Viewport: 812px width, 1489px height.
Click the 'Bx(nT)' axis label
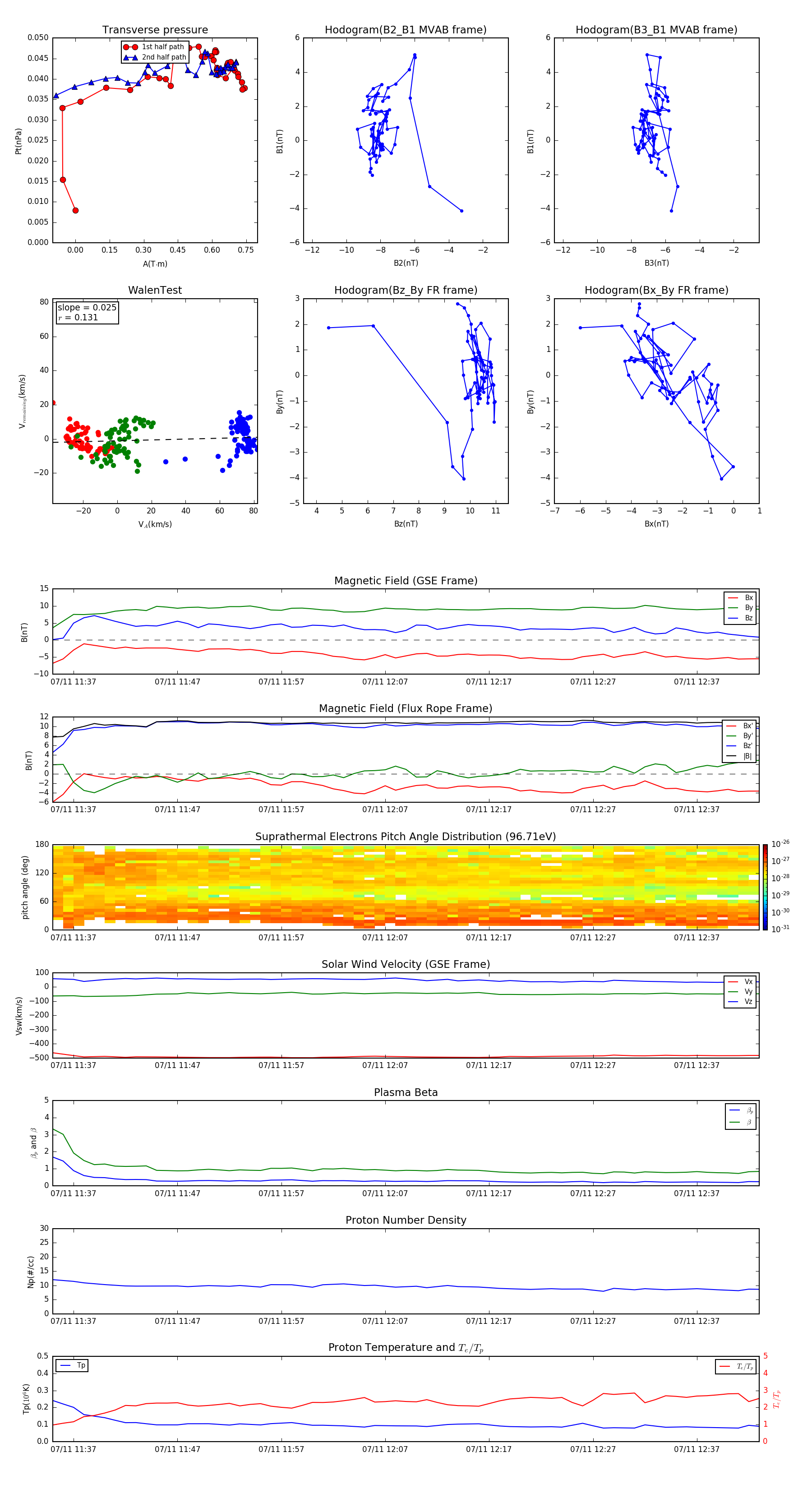(656, 524)
